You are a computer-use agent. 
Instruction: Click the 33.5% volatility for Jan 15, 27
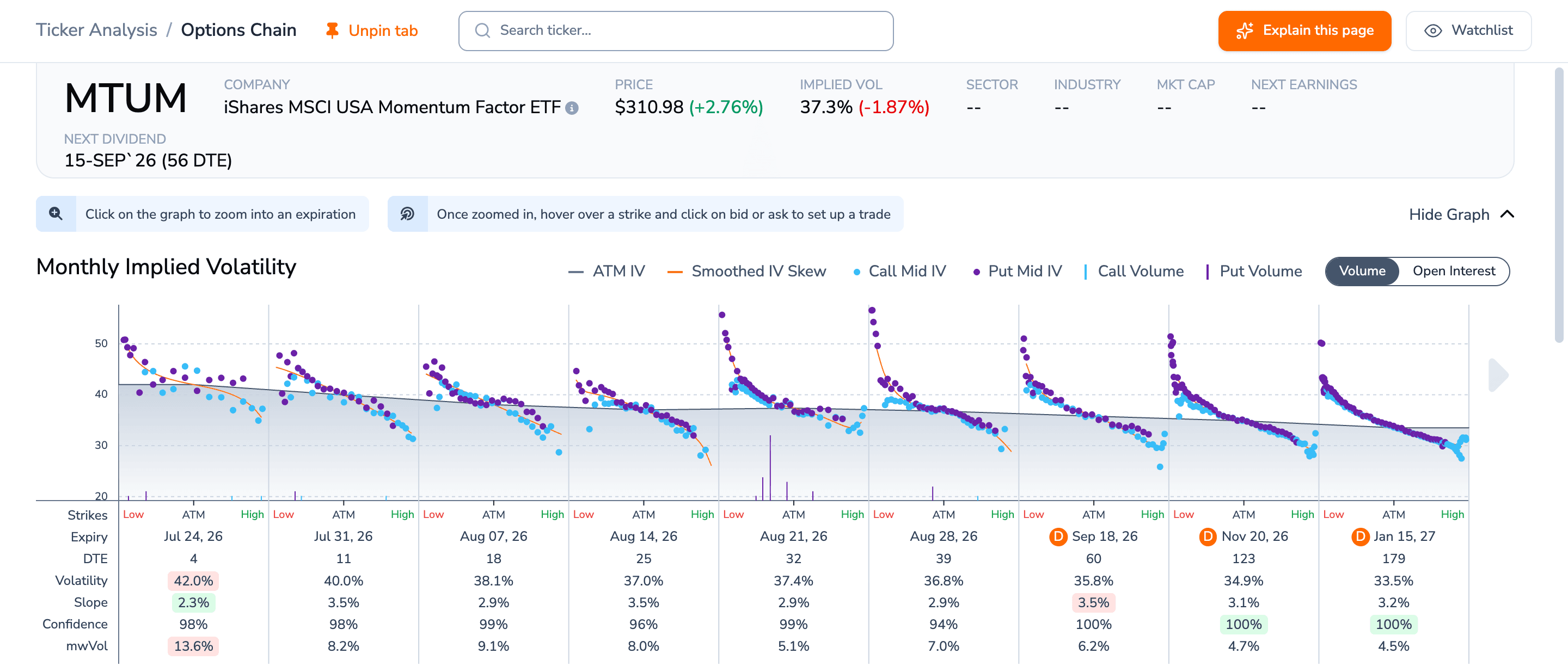tap(1393, 581)
